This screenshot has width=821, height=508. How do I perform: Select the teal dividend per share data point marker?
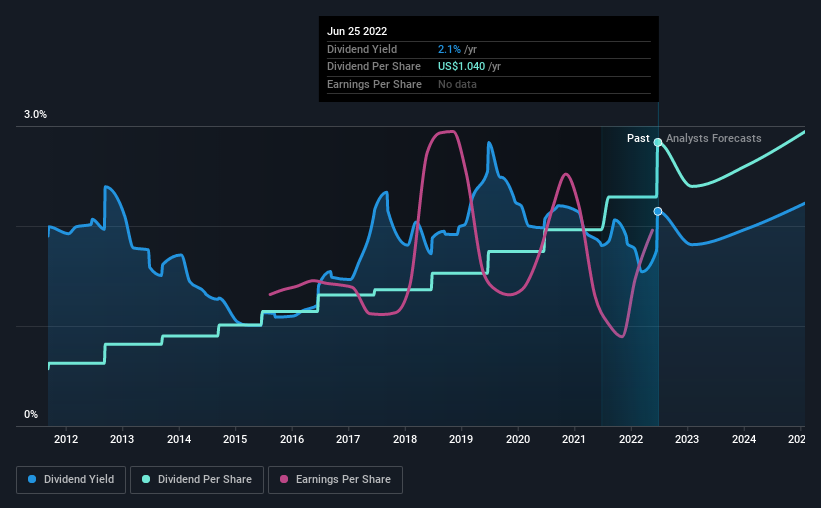pos(658,142)
